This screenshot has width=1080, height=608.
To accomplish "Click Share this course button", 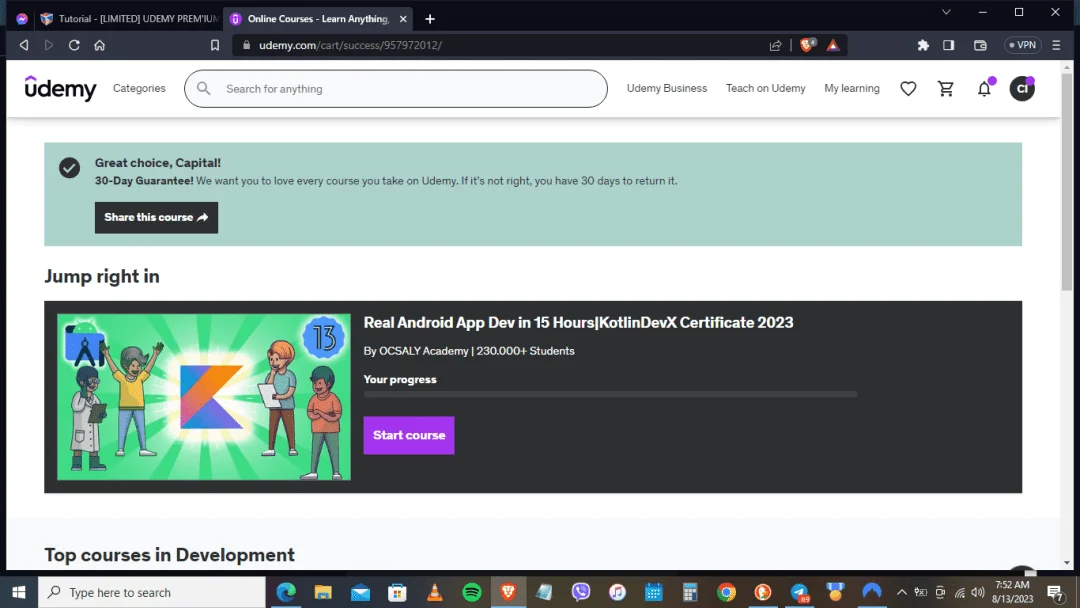I will tap(156, 217).
